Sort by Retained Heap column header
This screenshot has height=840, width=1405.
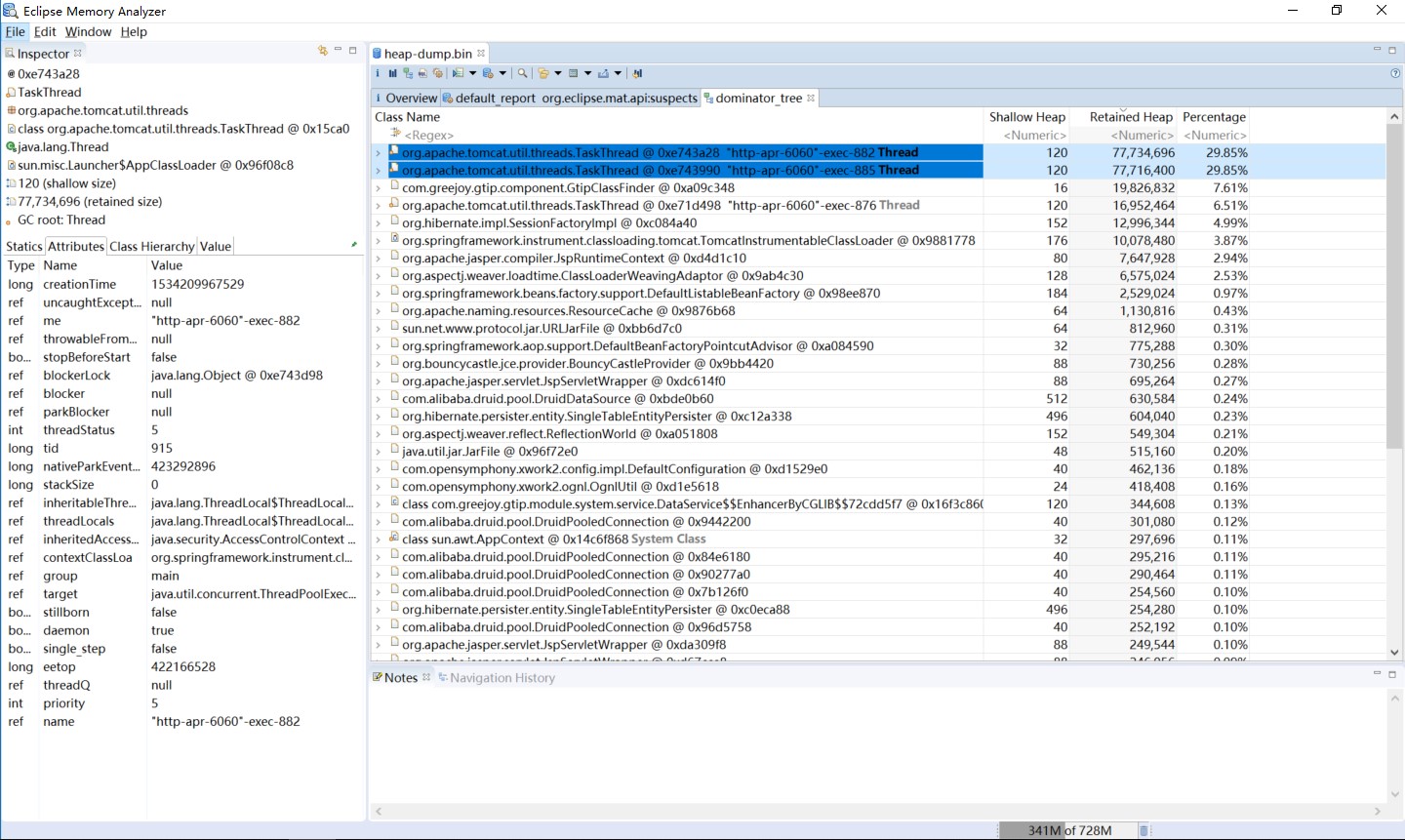[1124, 117]
